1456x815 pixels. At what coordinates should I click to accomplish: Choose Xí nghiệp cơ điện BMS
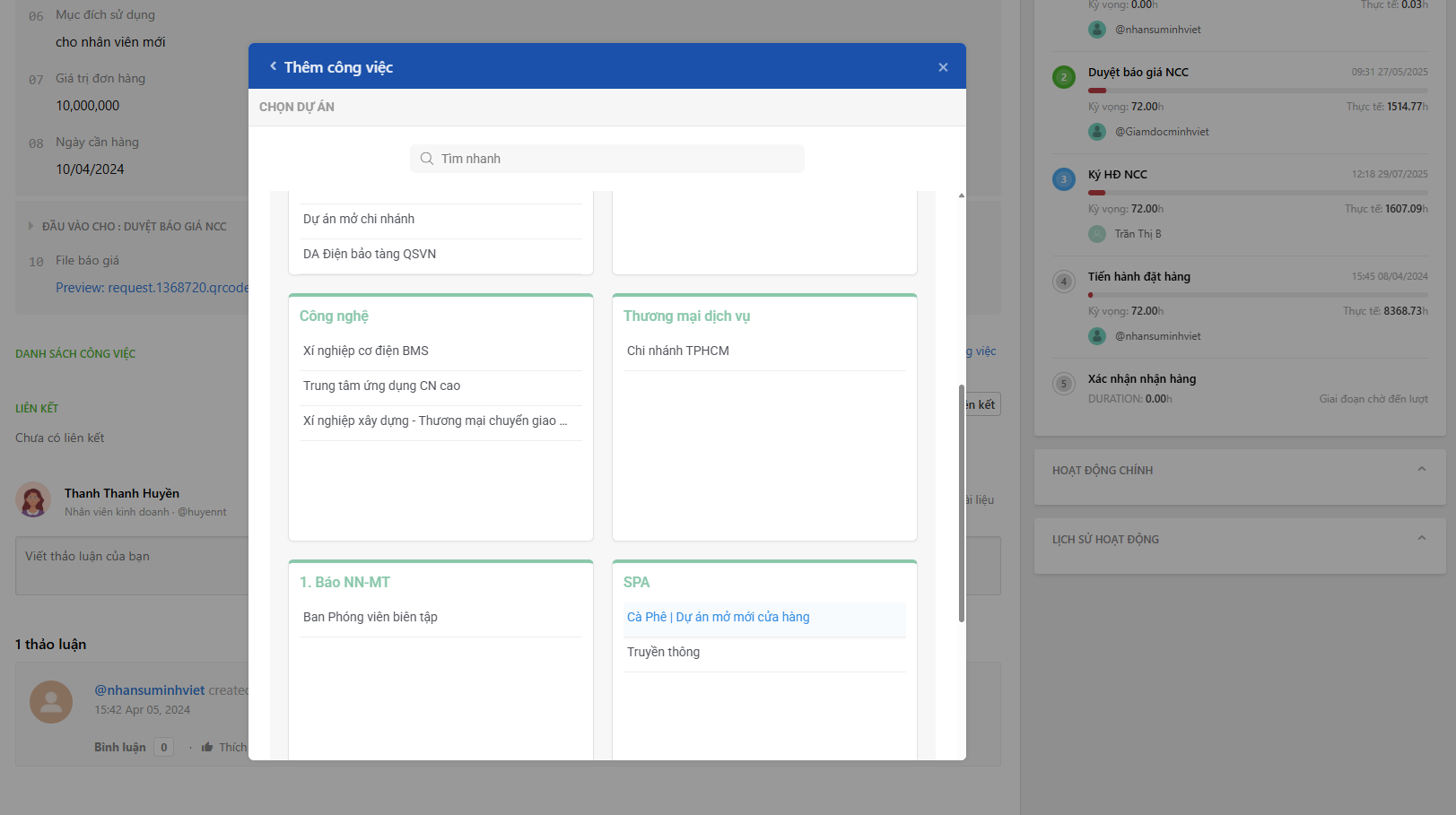pyautogui.click(x=440, y=351)
